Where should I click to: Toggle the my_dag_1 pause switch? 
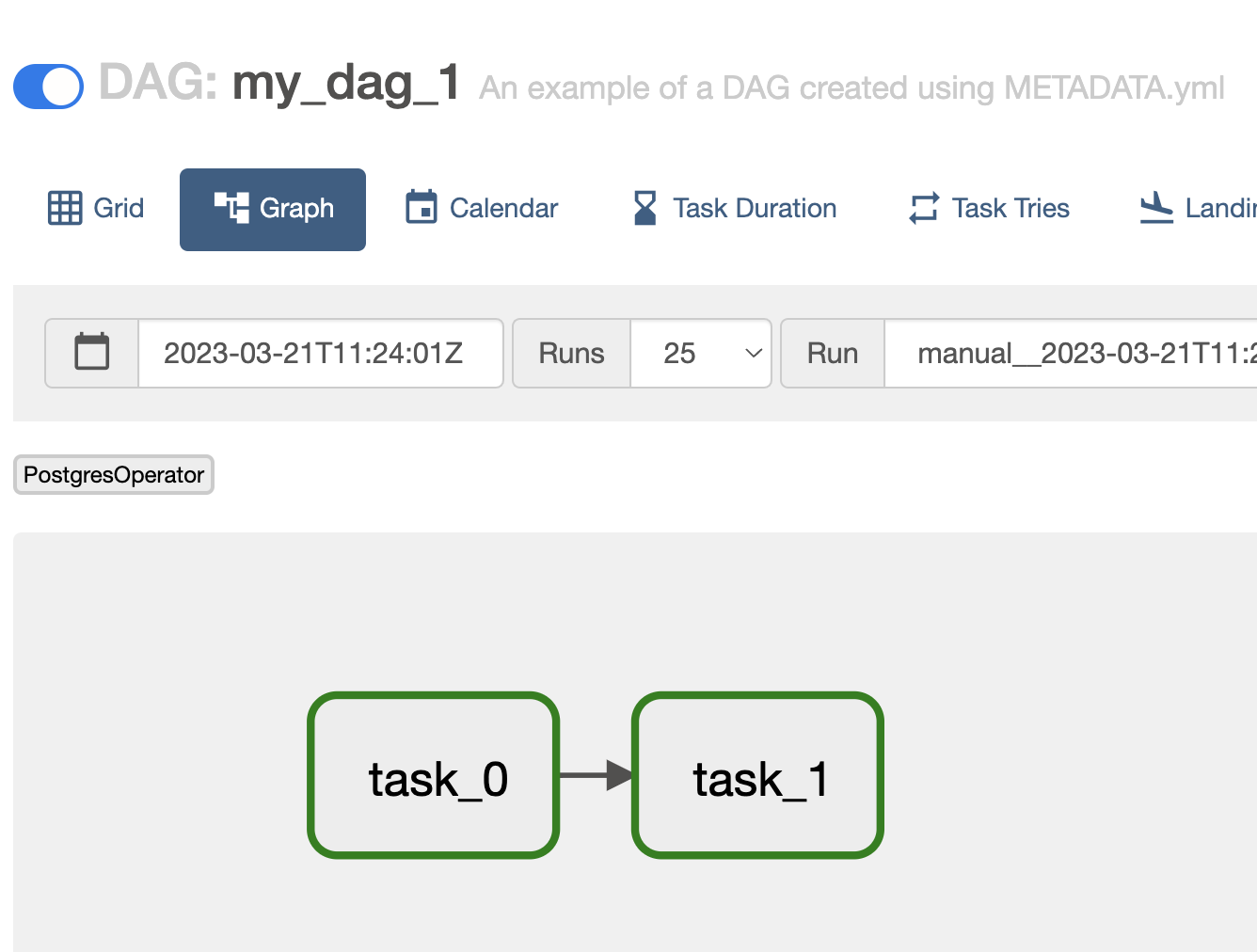point(48,87)
